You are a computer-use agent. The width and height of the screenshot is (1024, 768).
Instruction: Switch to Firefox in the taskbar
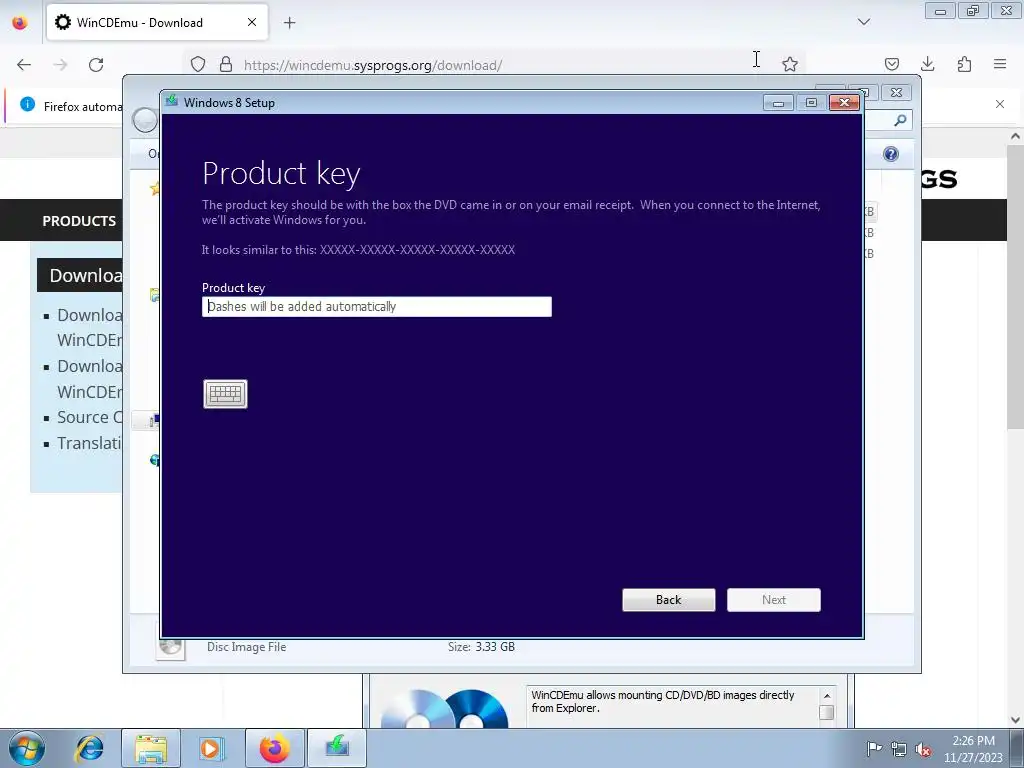point(274,748)
